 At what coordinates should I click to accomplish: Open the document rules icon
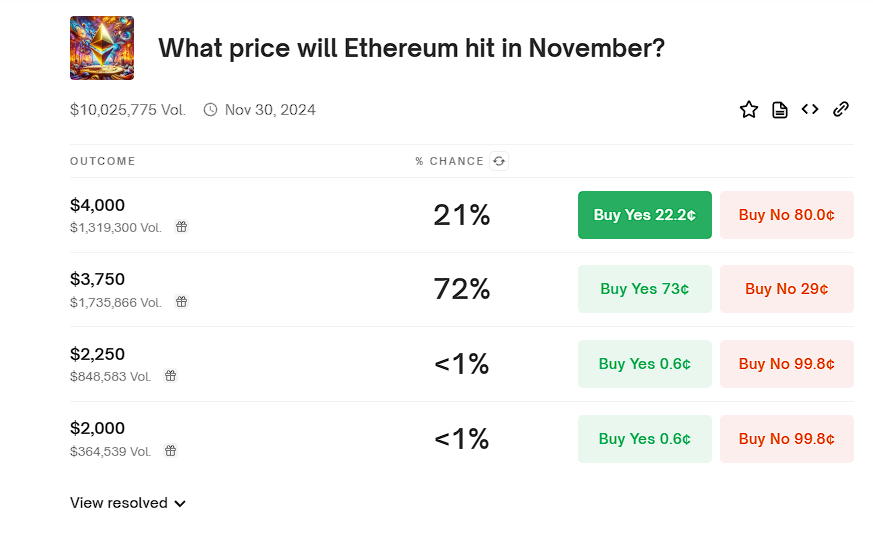pos(780,110)
